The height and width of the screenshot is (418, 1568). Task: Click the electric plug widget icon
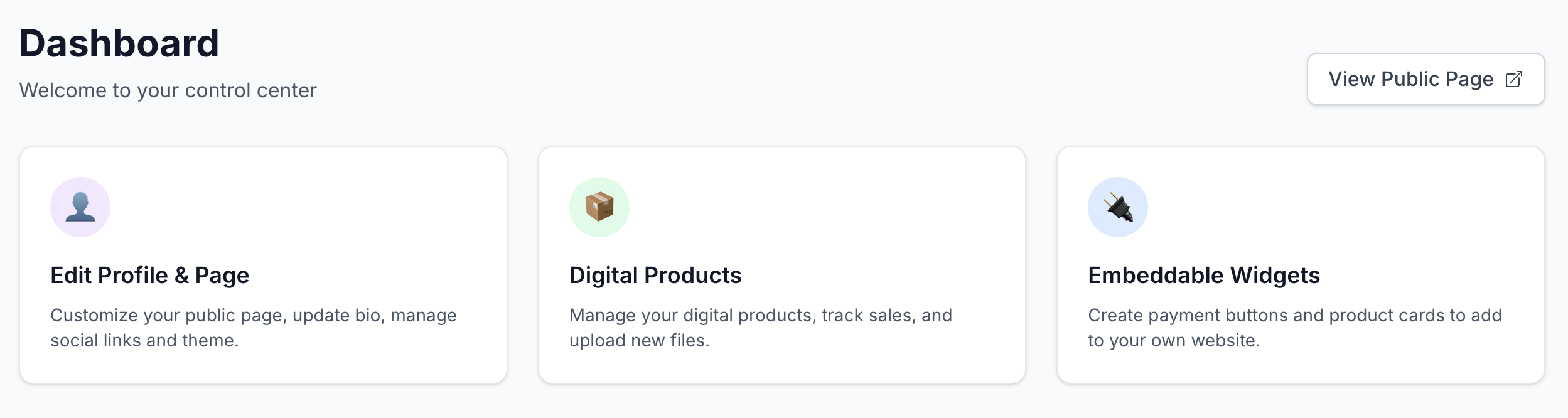[1119, 207]
